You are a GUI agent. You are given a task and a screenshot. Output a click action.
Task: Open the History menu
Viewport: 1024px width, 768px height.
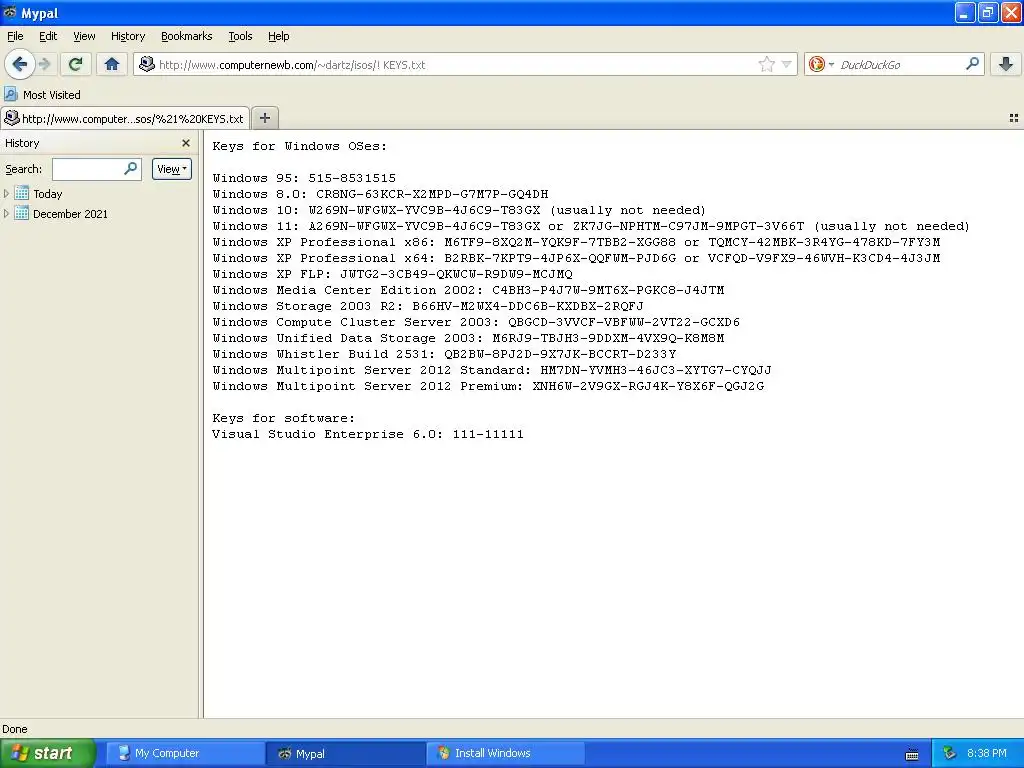(128, 36)
